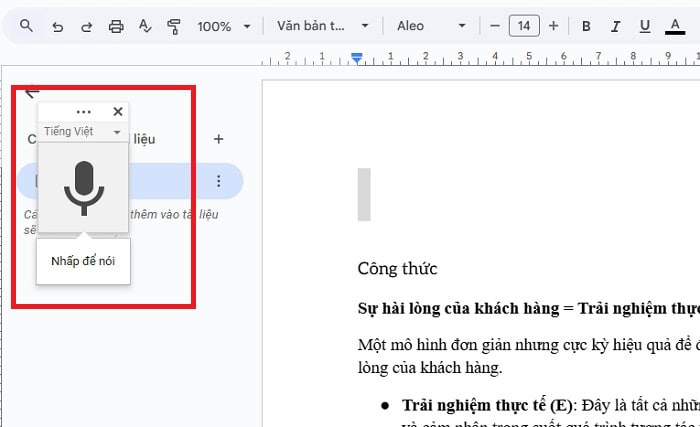Increase font size with plus button
This screenshot has height=427, width=700.
click(x=554, y=26)
